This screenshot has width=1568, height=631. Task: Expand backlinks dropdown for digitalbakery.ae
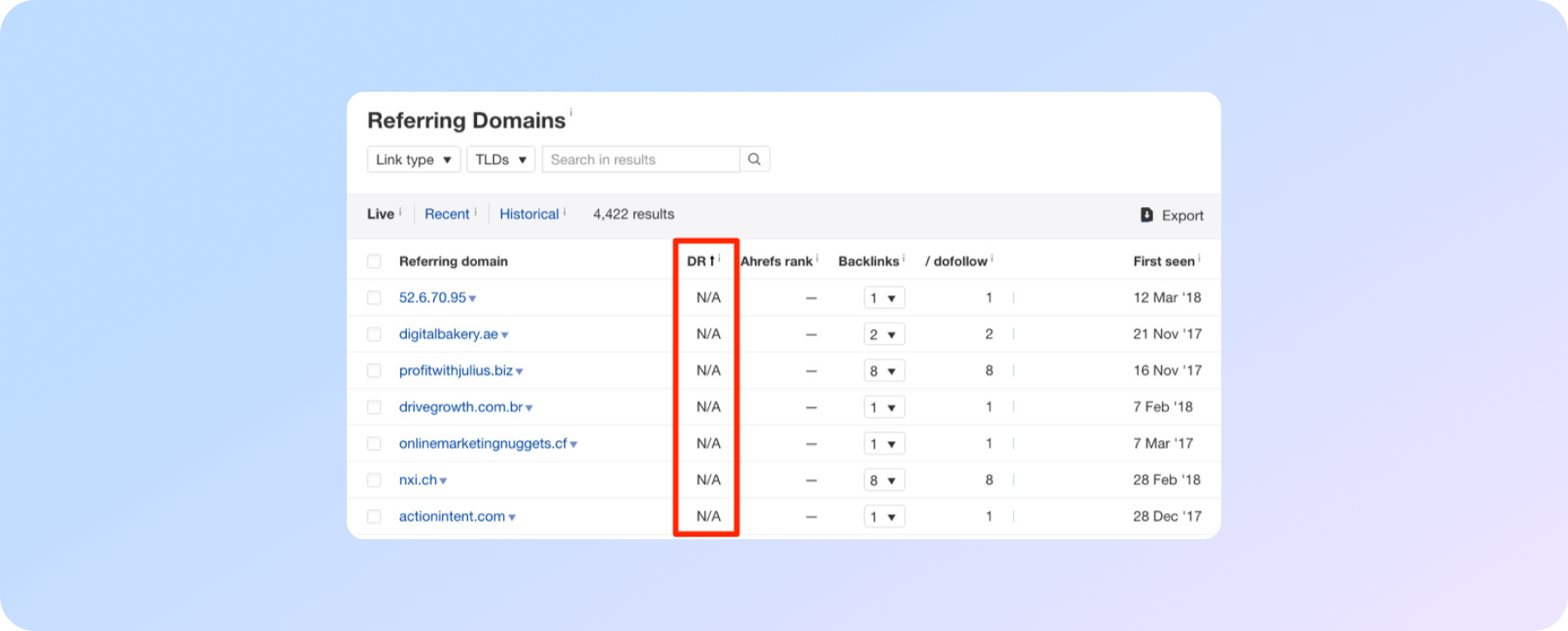(884, 335)
